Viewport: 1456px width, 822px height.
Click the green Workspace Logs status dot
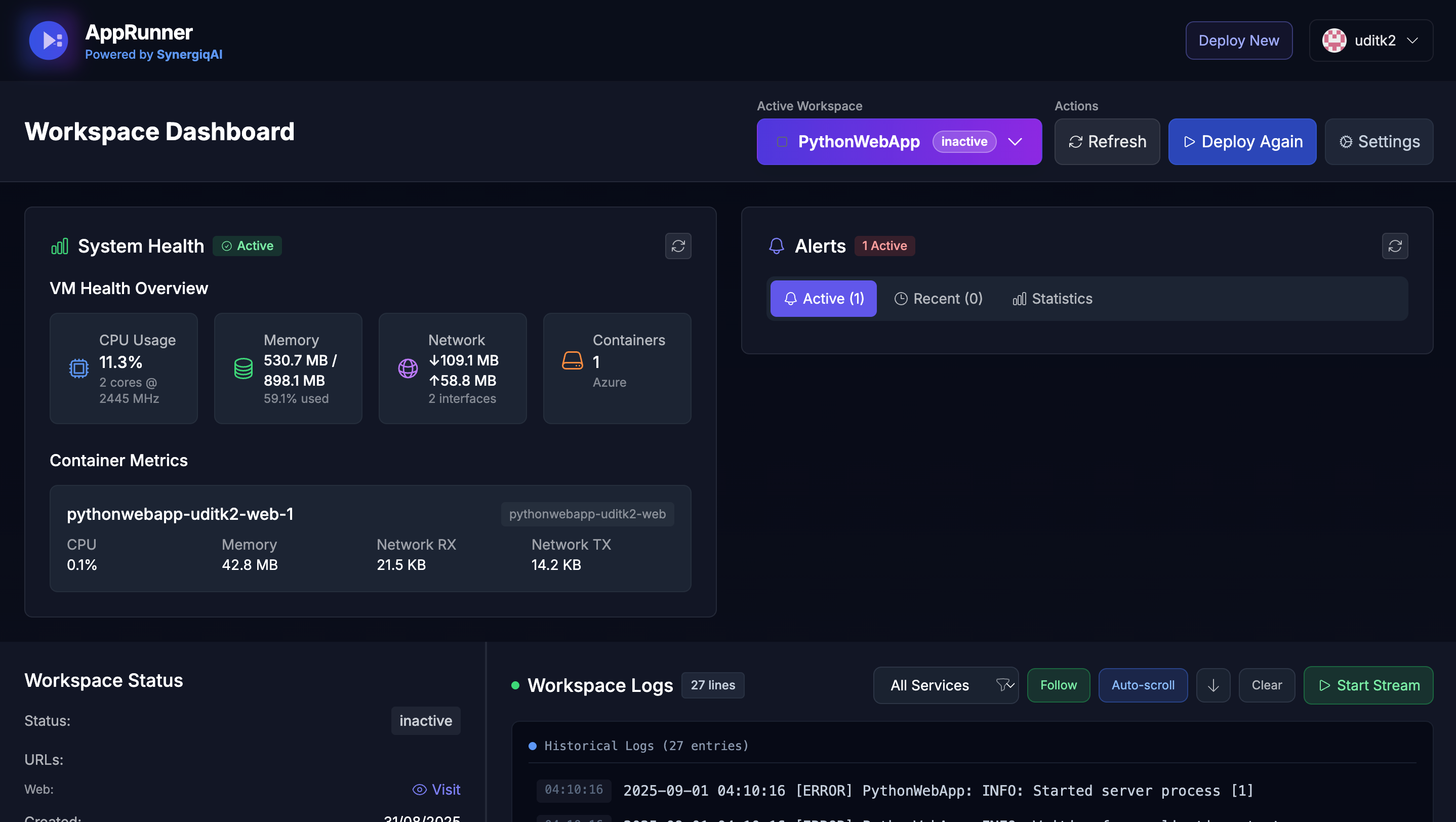click(515, 685)
